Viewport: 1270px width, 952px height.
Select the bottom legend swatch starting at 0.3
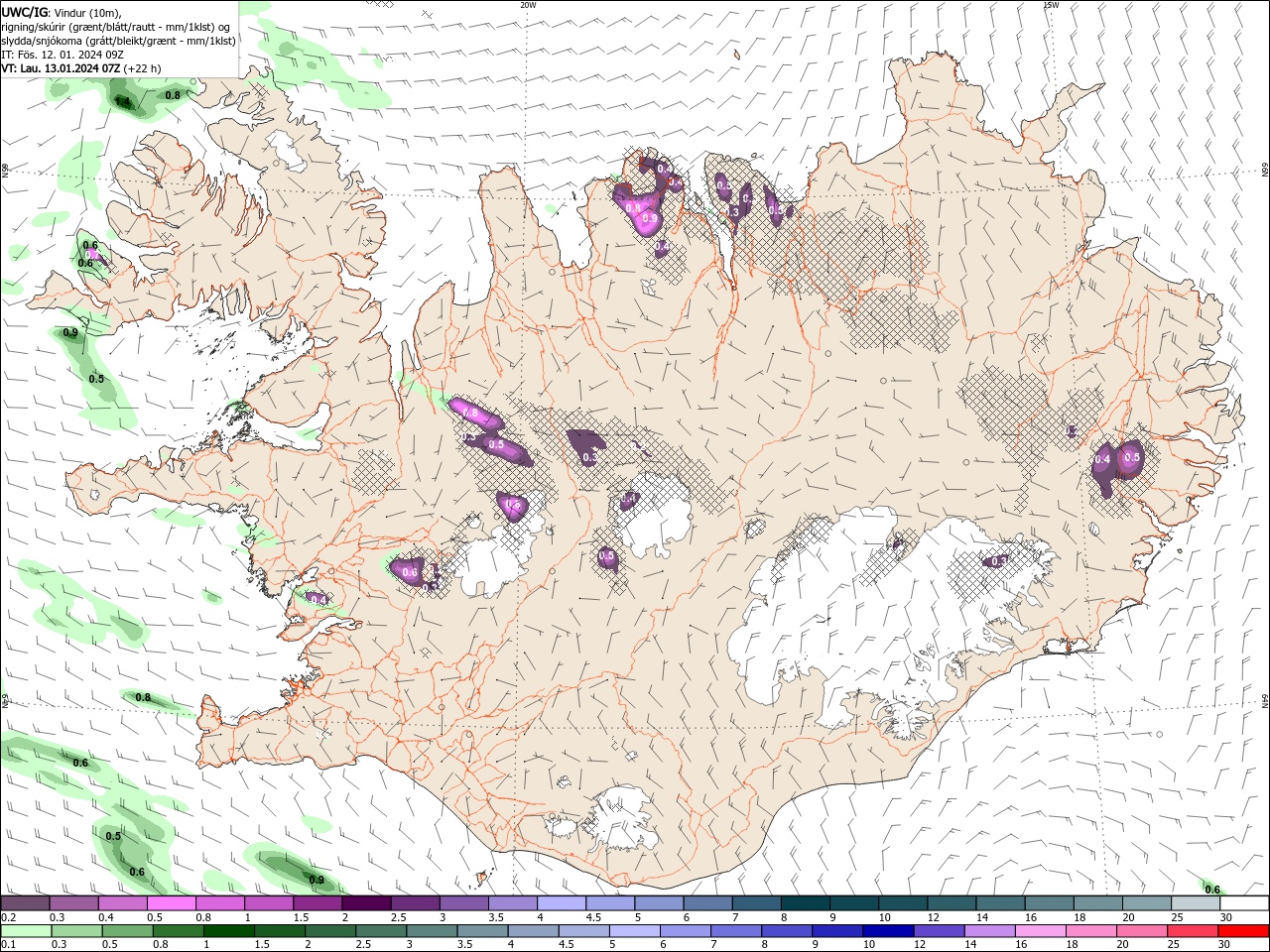click(76, 931)
